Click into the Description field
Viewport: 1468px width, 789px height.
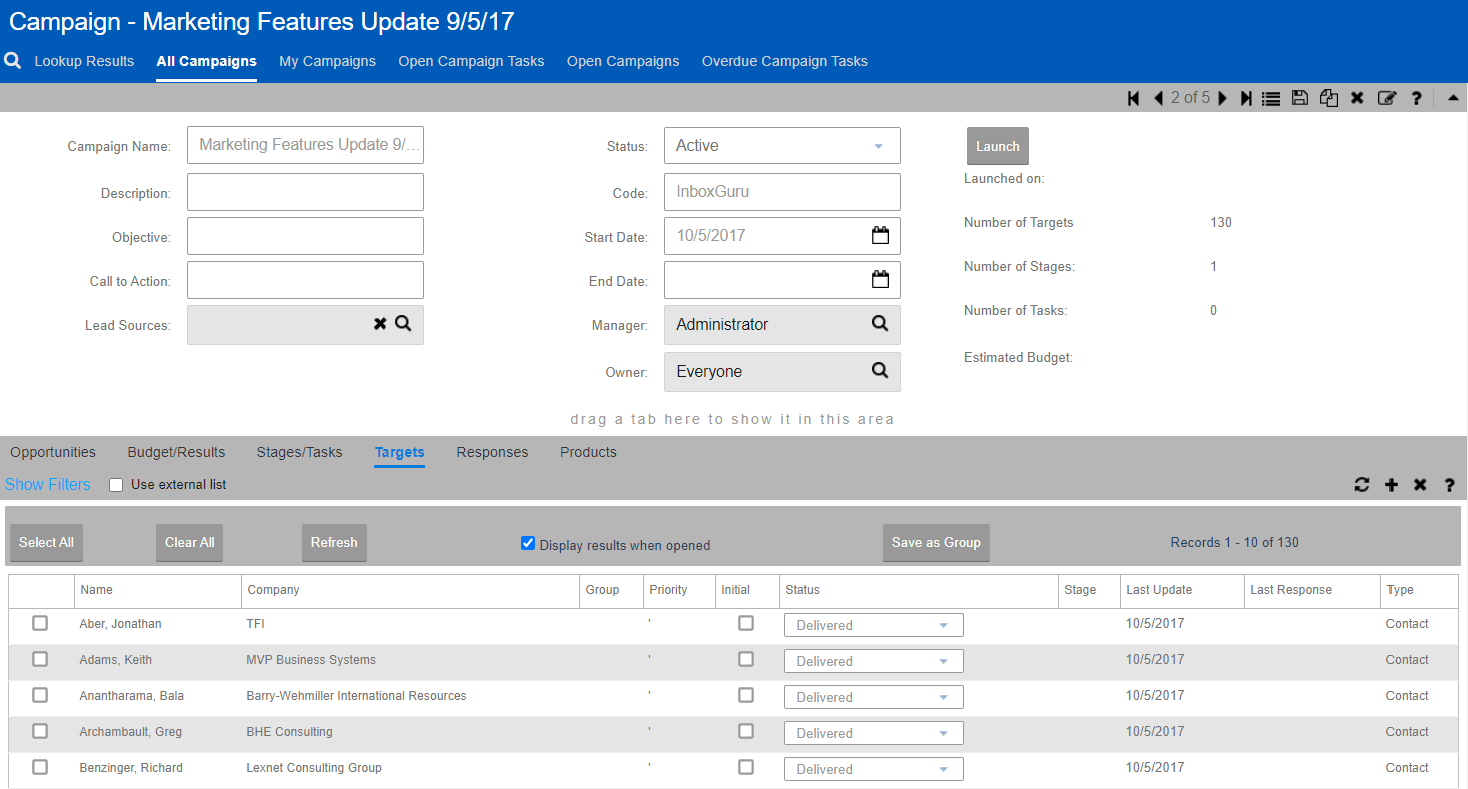click(x=305, y=192)
